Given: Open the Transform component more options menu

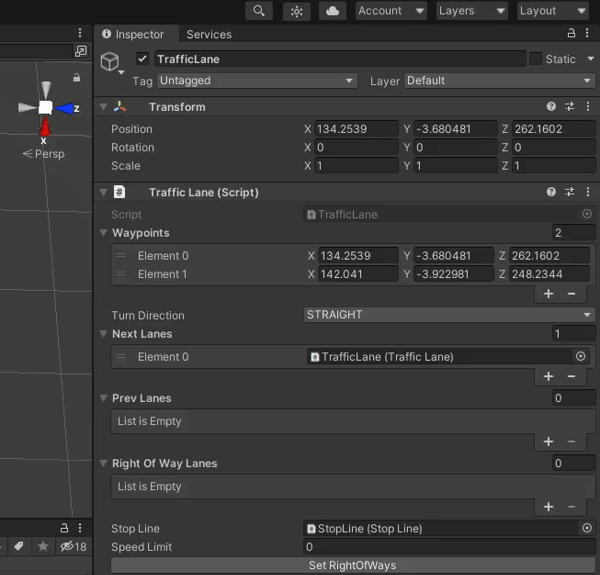Looking at the screenshot, I should click(587, 107).
